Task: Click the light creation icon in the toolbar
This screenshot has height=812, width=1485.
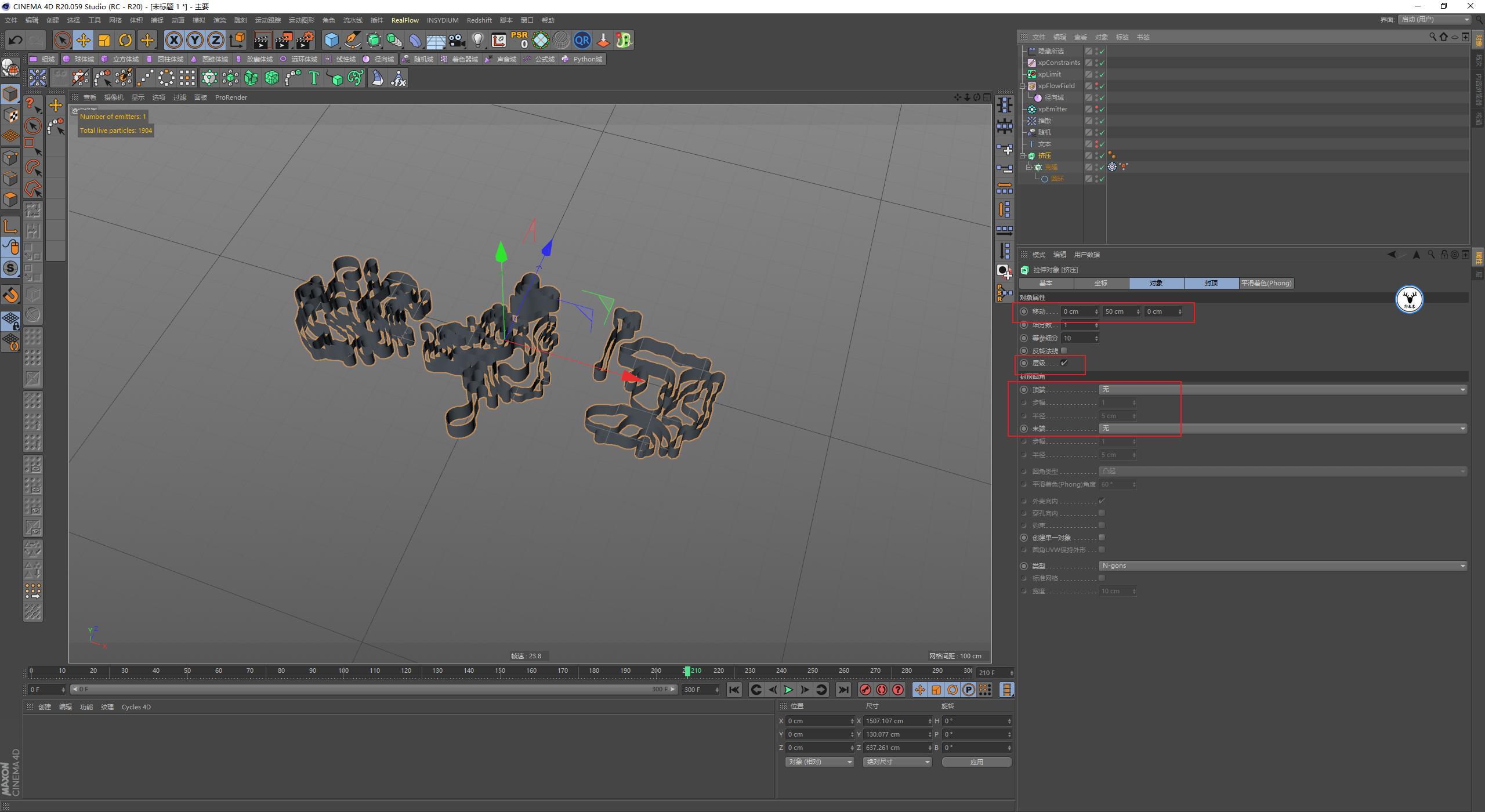Action: pos(477,40)
